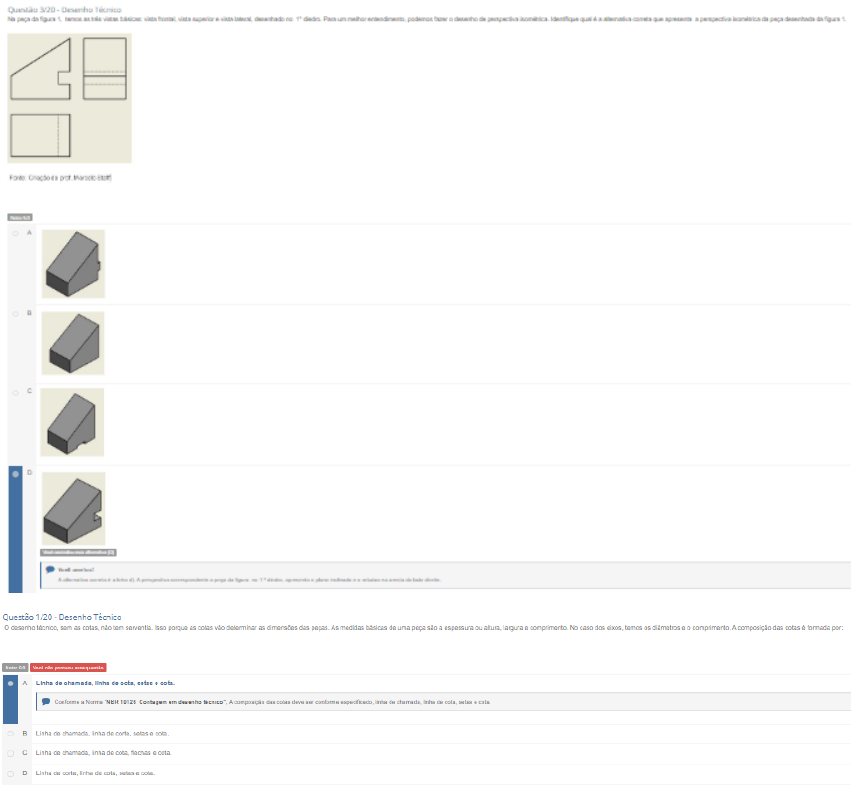
Task: Select radio for "Linha de chamada, linha de cota, setas e cota"
Action: click(11, 683)
